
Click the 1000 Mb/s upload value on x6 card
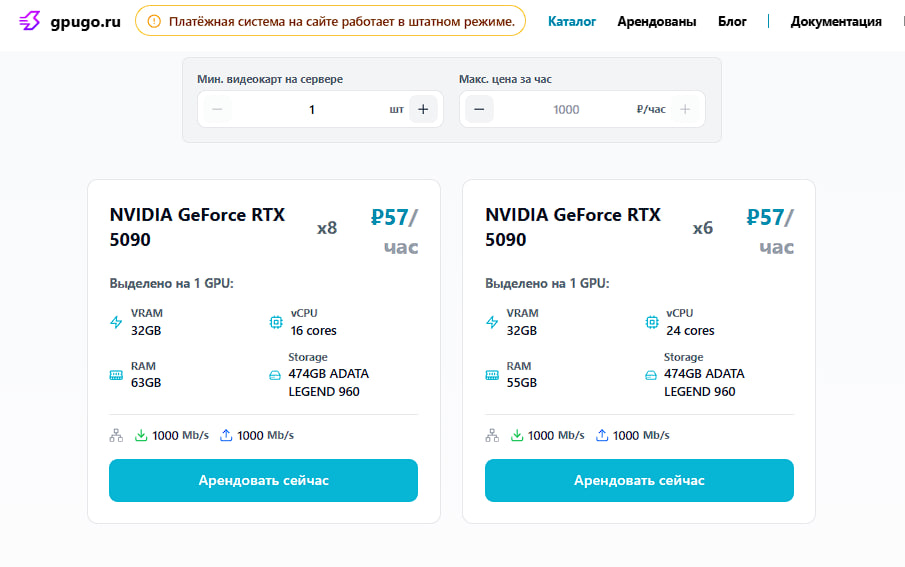click(641, 435)
